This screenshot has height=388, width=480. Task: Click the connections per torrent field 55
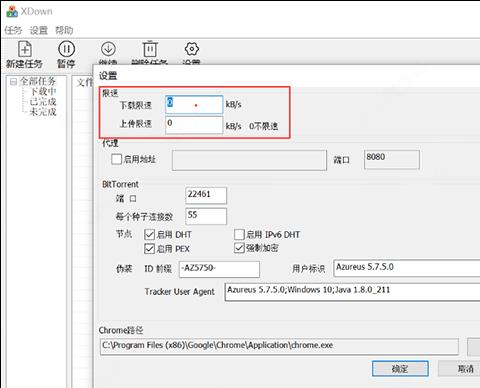click(206, 216)
